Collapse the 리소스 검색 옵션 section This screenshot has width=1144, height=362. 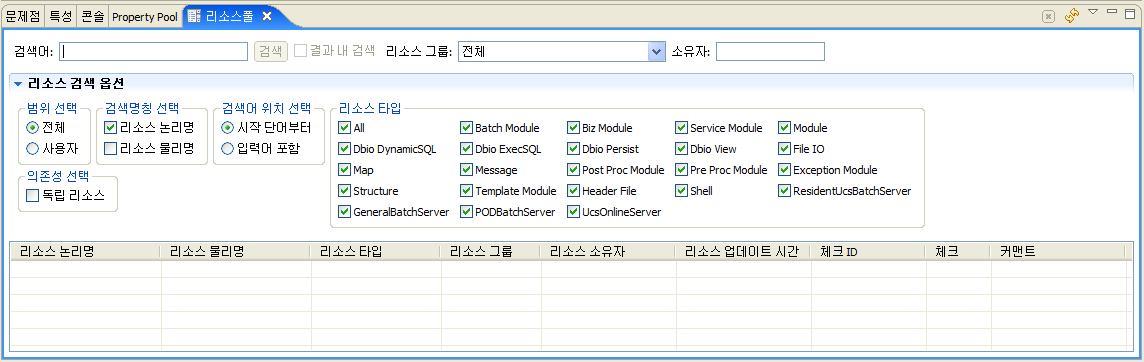point(18,84)
